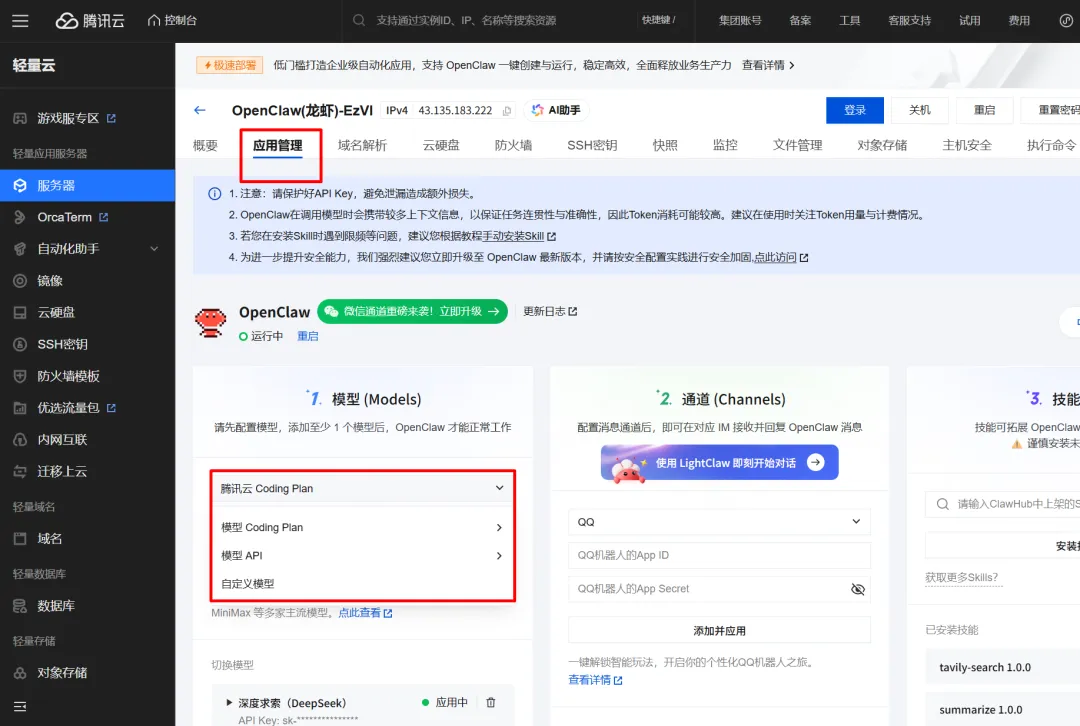Click the 点此查看 models link
The width and height of the screenshot is (1080, 726).
[x=365, y=613]
